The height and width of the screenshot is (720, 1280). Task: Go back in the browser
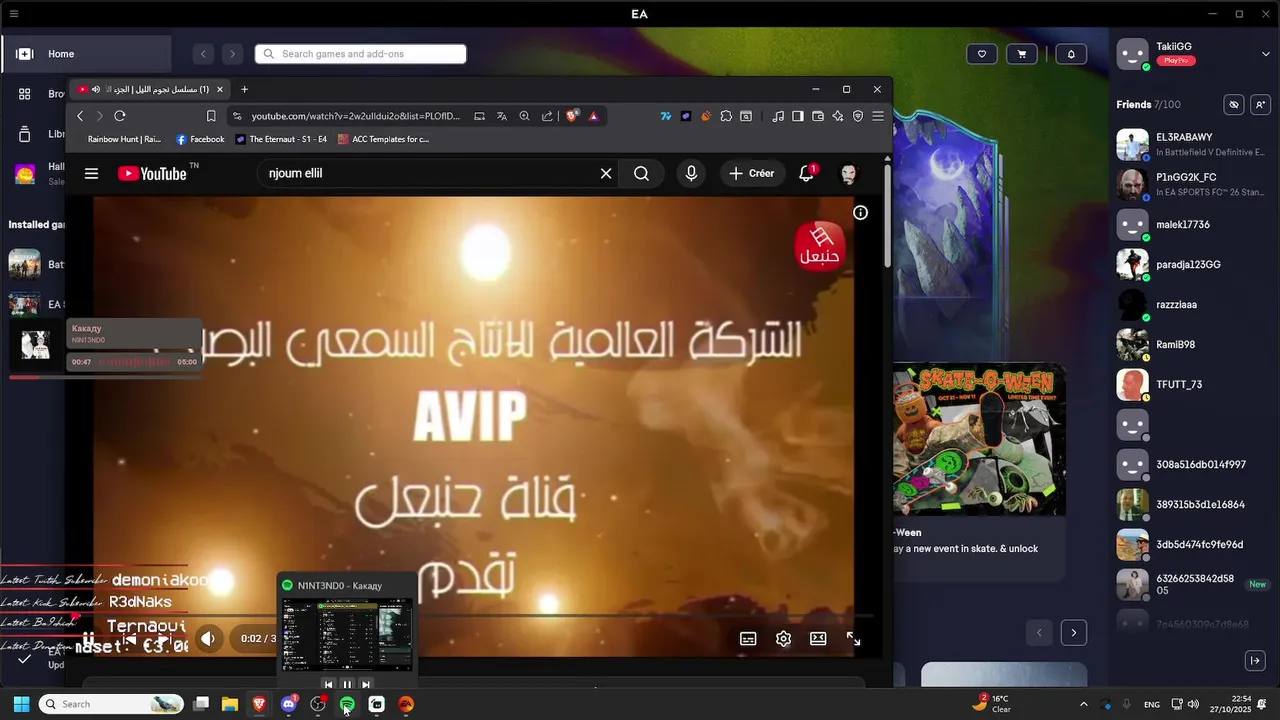point(80,116)
